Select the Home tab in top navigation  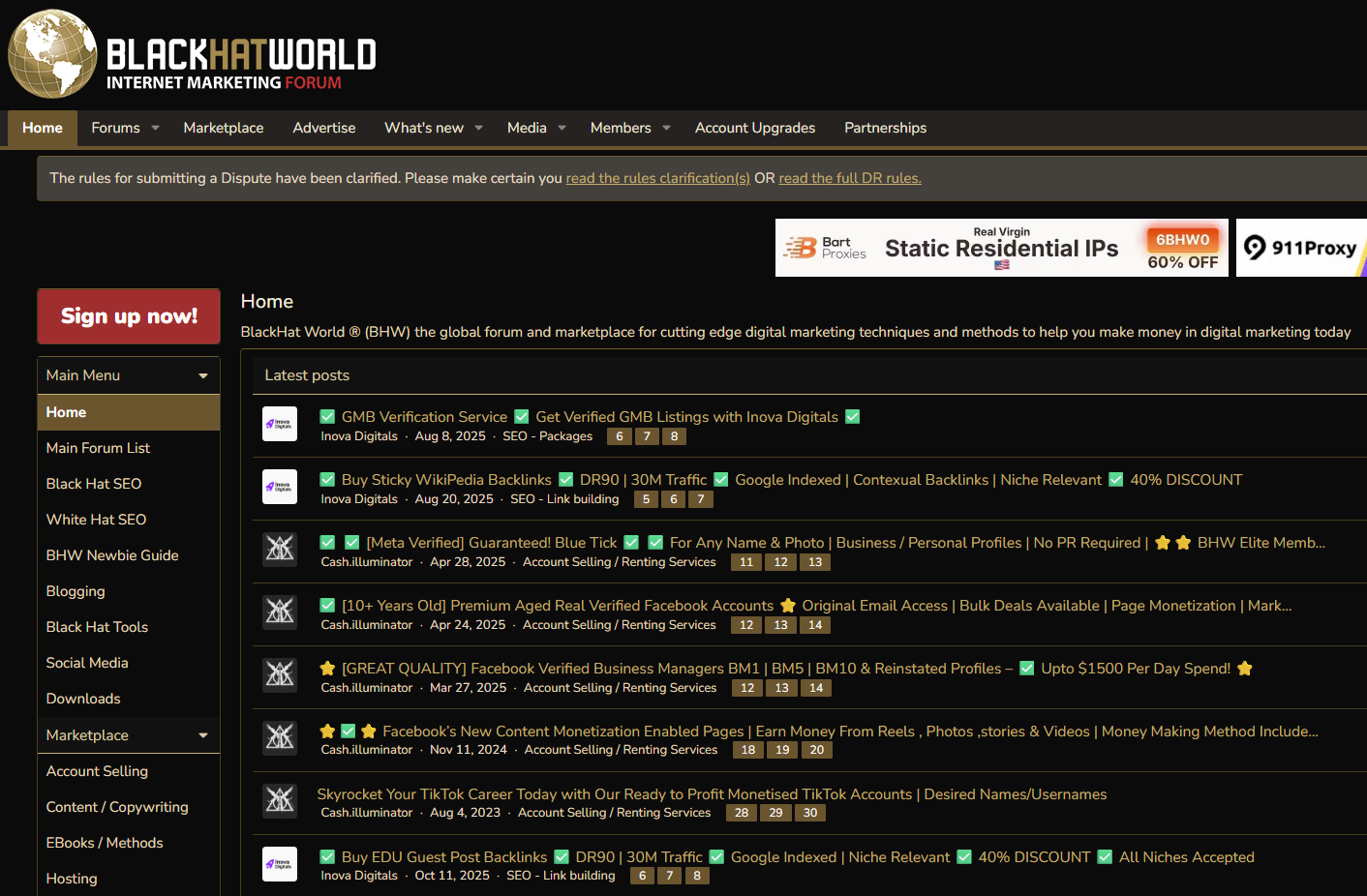43,128
